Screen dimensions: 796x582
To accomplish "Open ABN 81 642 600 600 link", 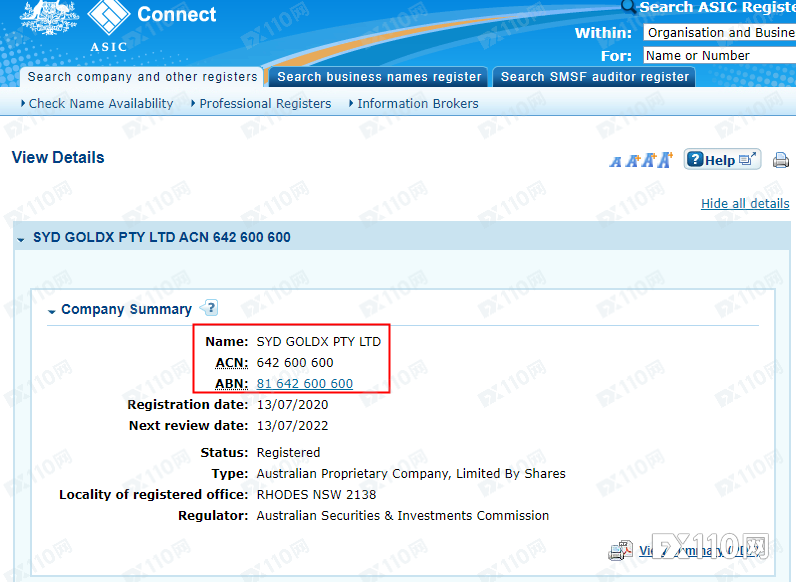I will click(305, 383).
